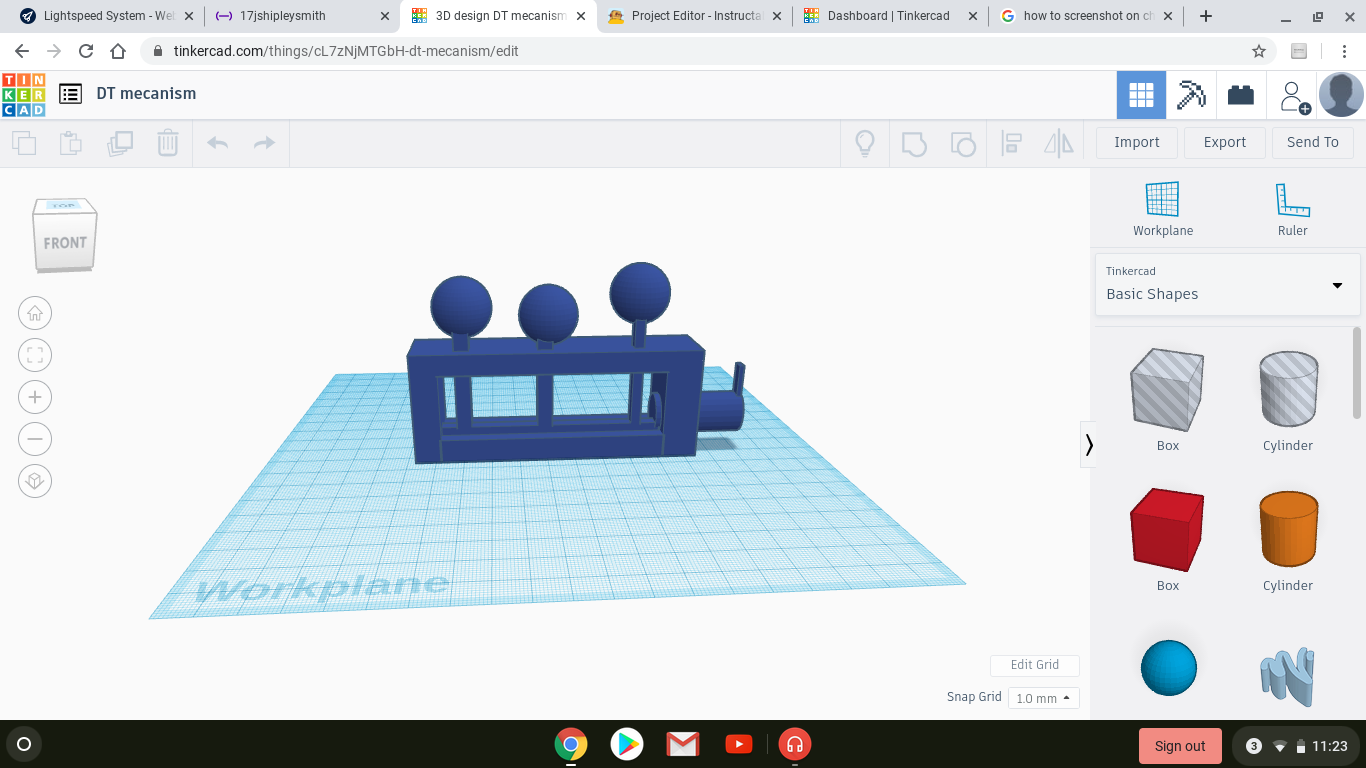
Task: Switch to 17jshipleysmith tab
Action: tap(302, 16)
